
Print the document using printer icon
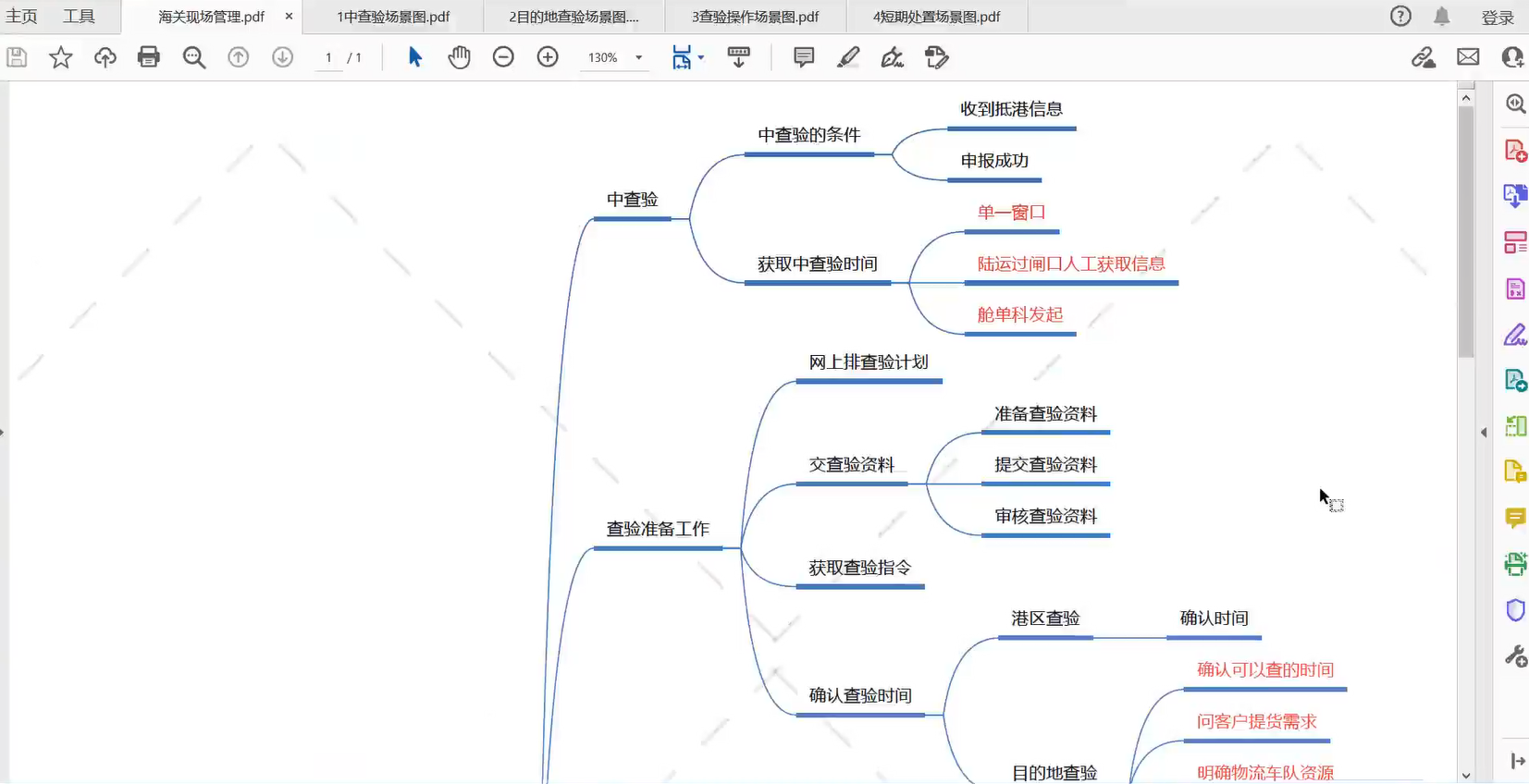click(x=149, y=57)
